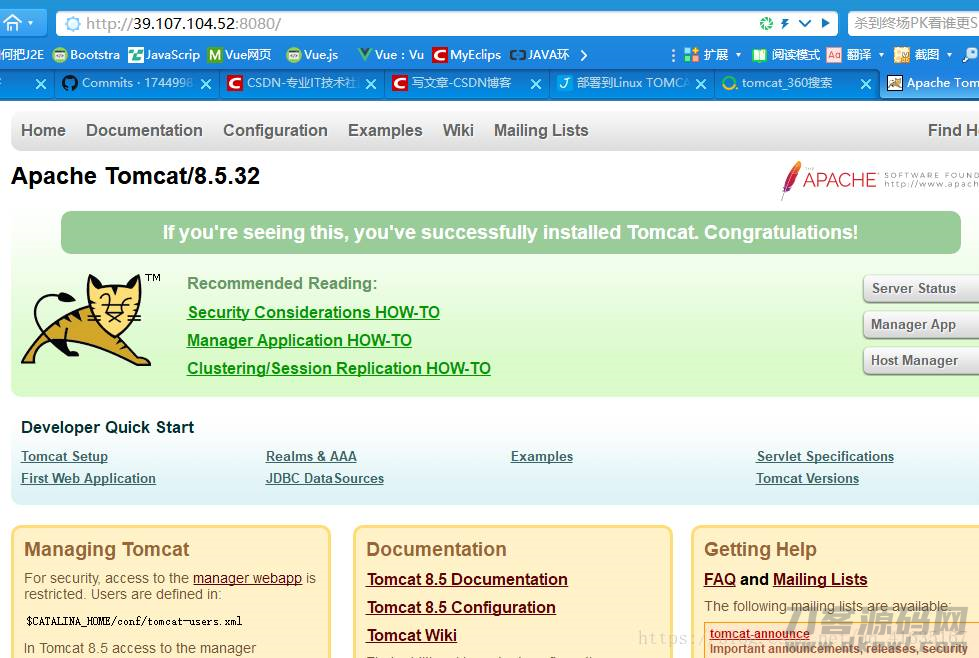Image resolution: width=979 pixels, height=658 pixels.
Task: Expand the address bar history chevron
Action: 805,24
